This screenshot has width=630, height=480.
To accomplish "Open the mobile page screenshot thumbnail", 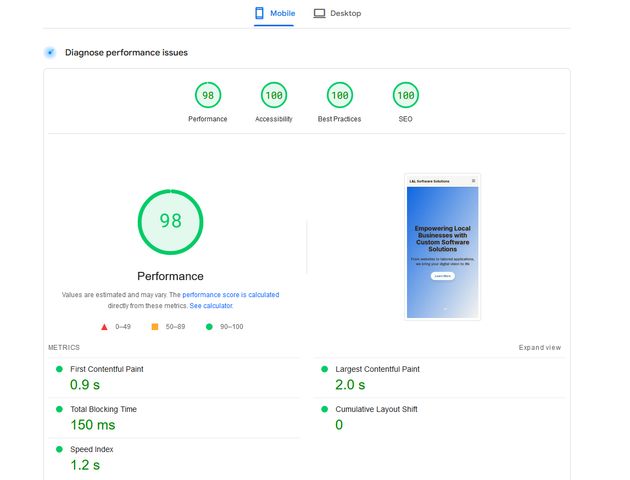I will click(x=442, y=247).
